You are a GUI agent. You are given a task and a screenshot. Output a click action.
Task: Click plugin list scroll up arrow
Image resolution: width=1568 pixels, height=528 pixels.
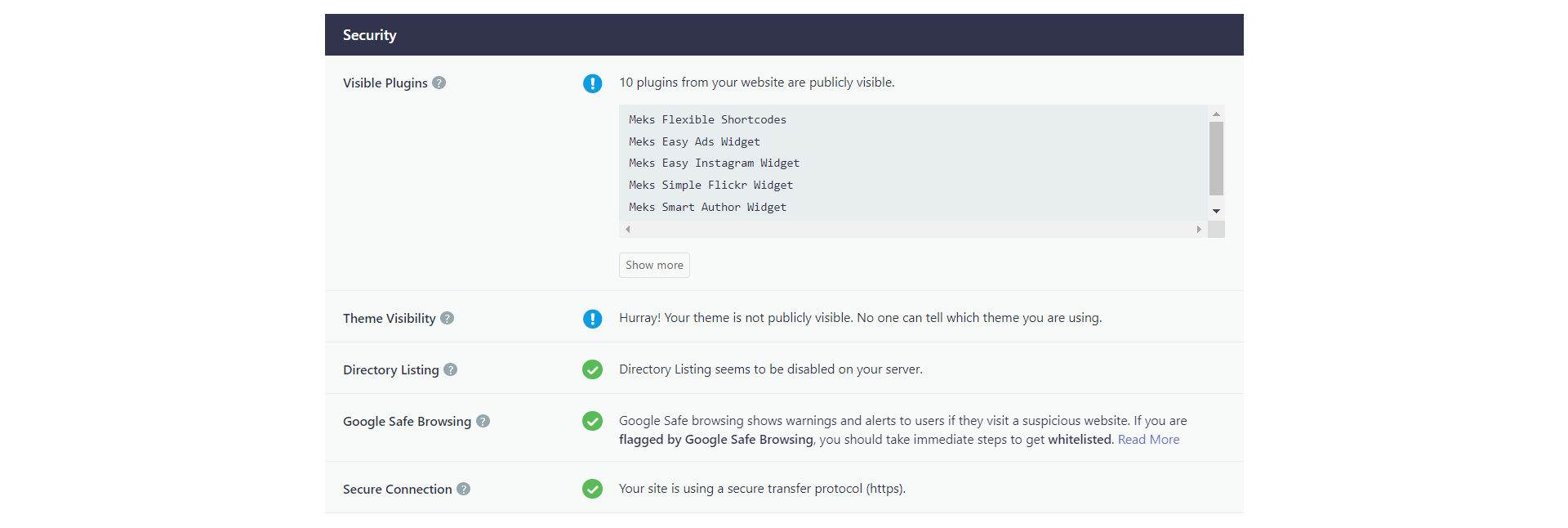click(1216, 114)
